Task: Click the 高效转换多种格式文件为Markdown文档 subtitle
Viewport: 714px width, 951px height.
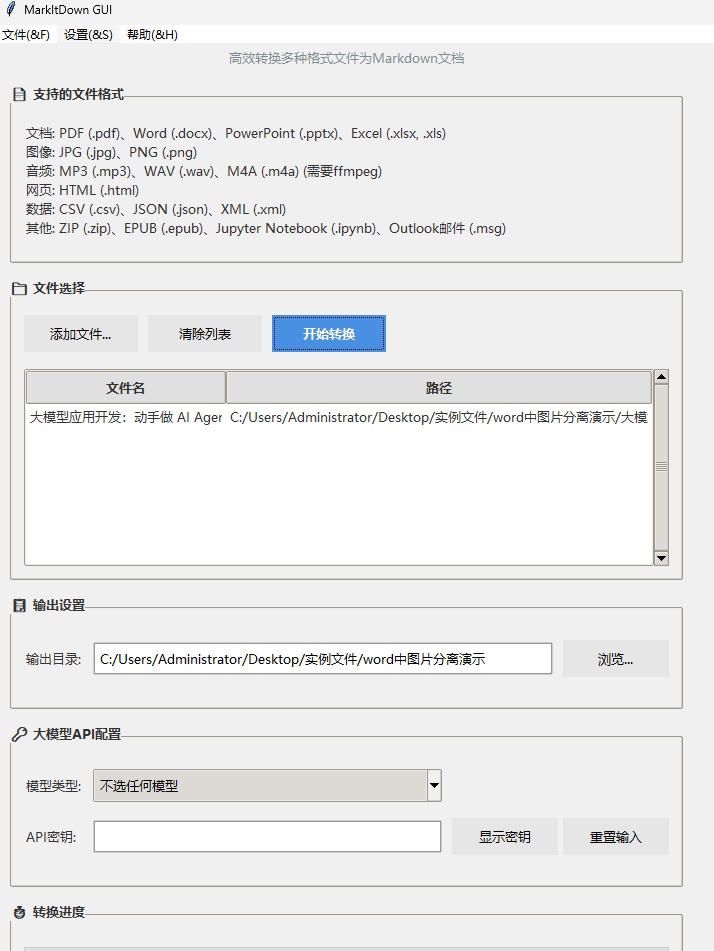Action: pyautogui.click(x=346, y=58)
